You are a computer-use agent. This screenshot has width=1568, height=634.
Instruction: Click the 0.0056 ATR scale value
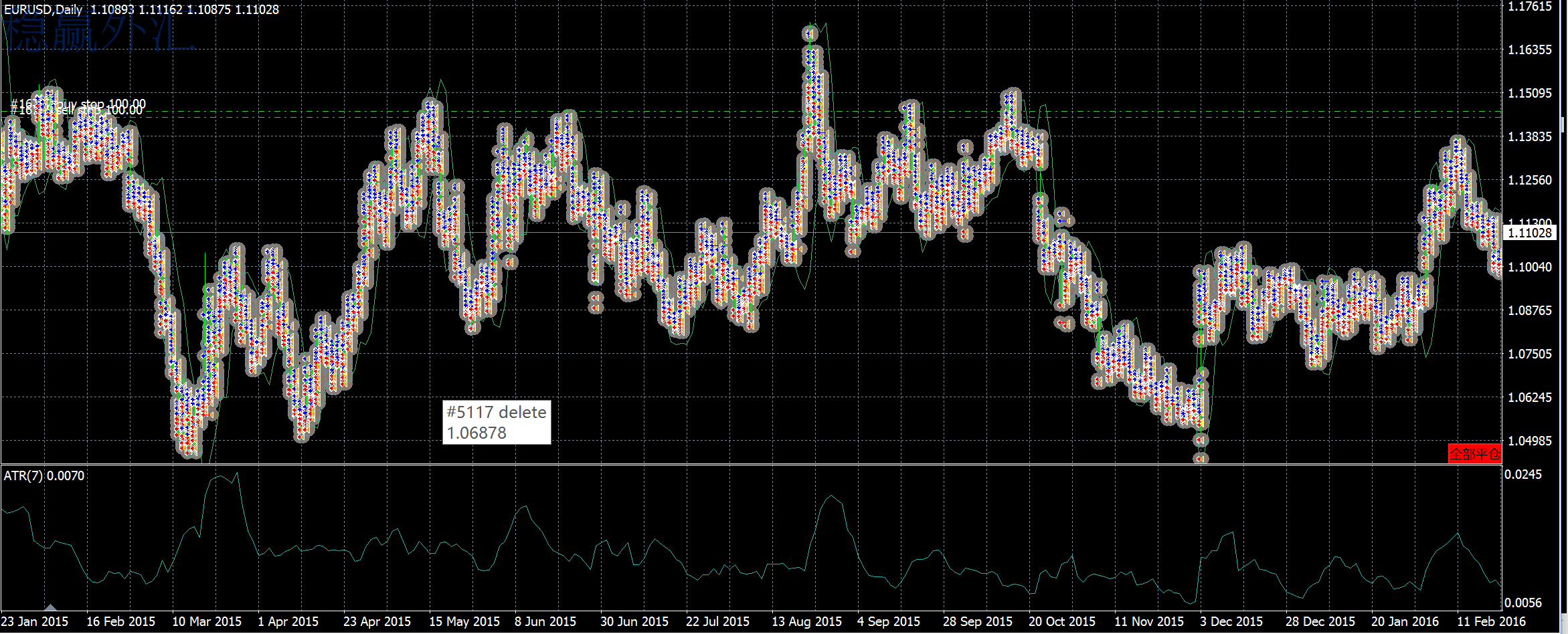point(1523,603)
